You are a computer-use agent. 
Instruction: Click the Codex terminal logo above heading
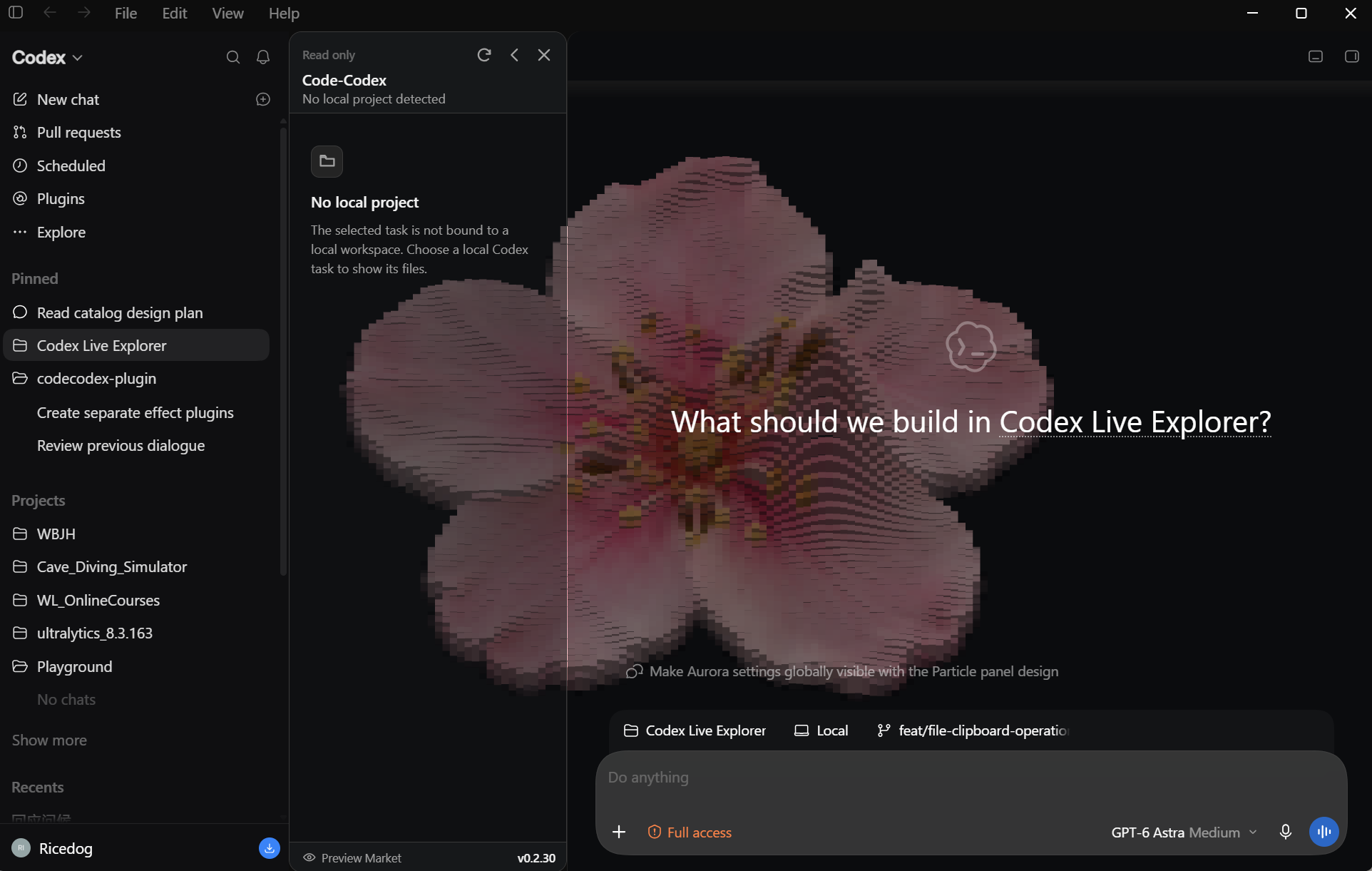971,347
